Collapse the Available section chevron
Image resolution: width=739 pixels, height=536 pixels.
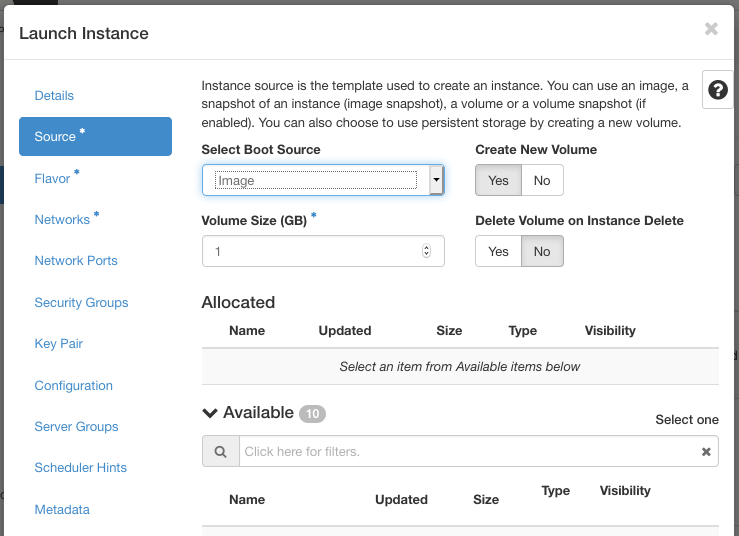pyautogui.click(x=210, y=413)
